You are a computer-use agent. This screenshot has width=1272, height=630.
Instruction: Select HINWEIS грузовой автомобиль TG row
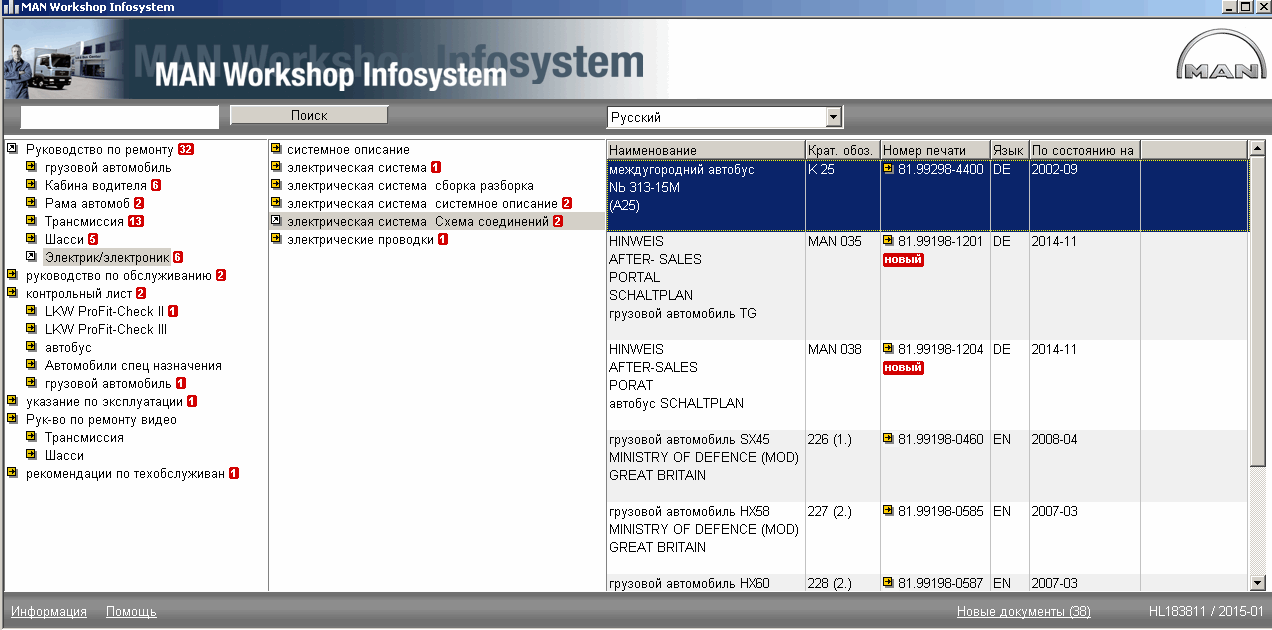point(927,286)
